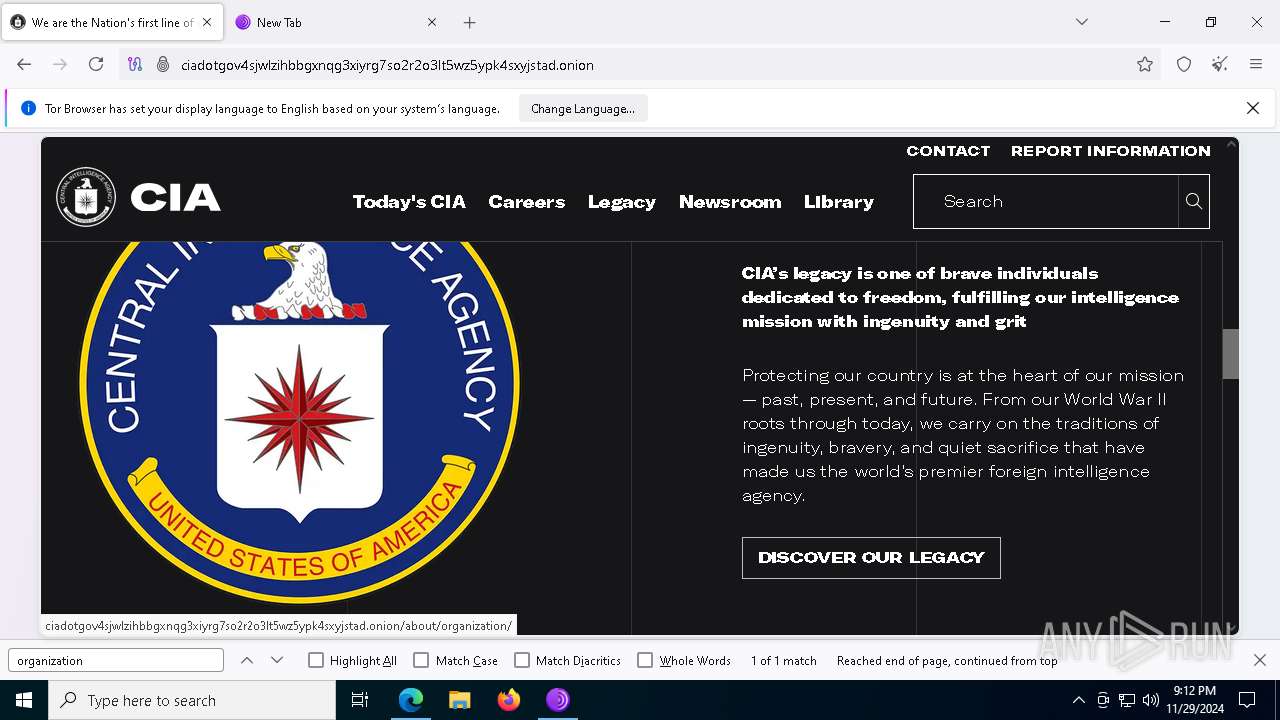Screen dimensions: 1280x720
Task: Bookmark this page with the star icon
Action: (1145, 64)
